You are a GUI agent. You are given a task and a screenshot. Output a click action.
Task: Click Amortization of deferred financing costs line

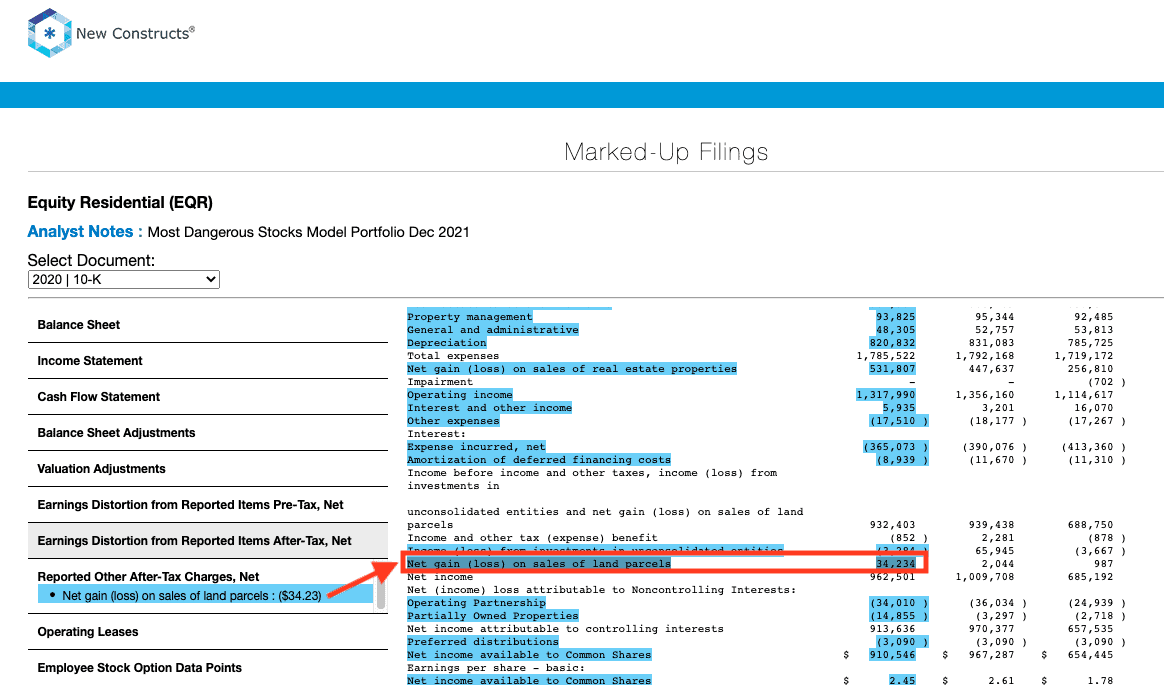point(538,460)
